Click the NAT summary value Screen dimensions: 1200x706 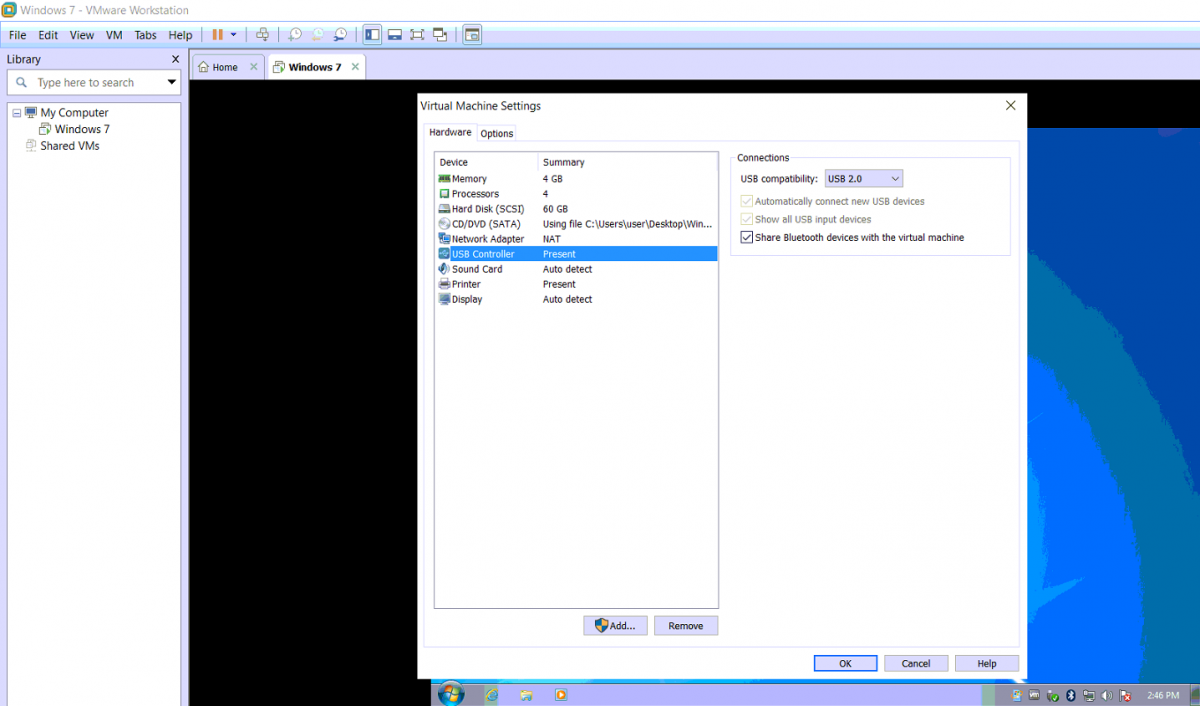point(551,239)
